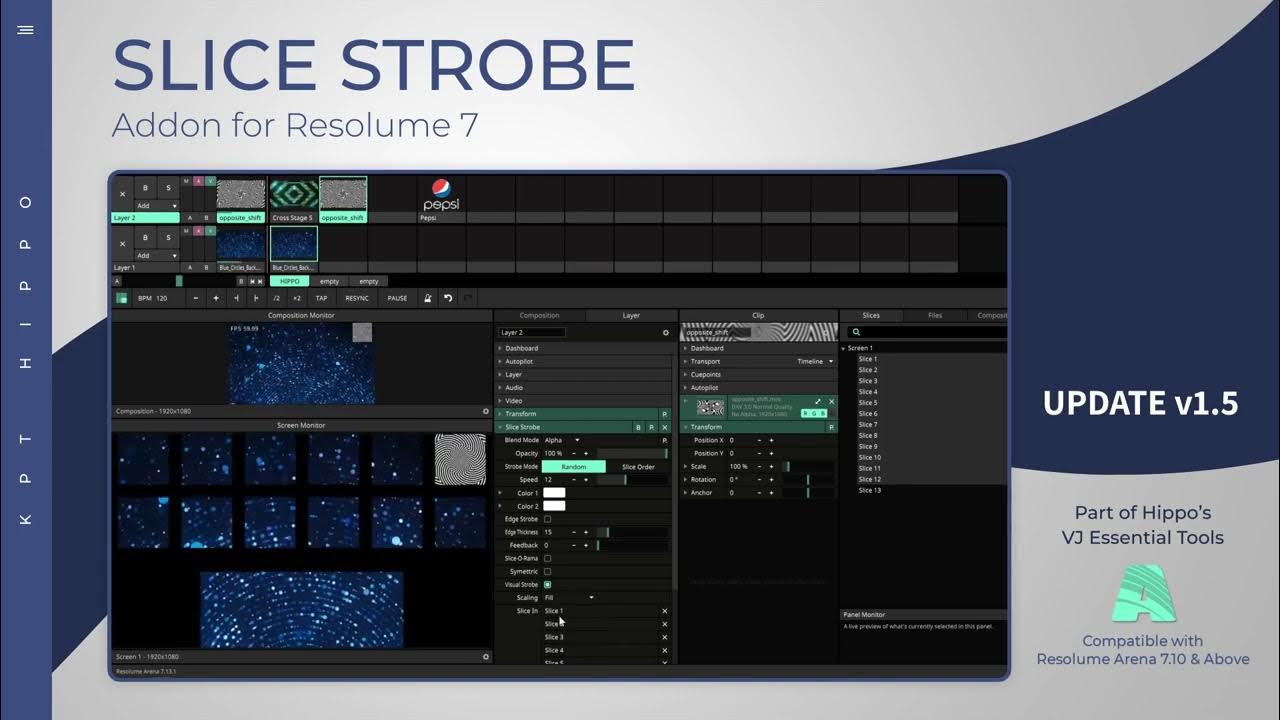Viewport: 1280px width, 720px height.
Task: Select Slice Order strobe mode
Action: (638, 466)
